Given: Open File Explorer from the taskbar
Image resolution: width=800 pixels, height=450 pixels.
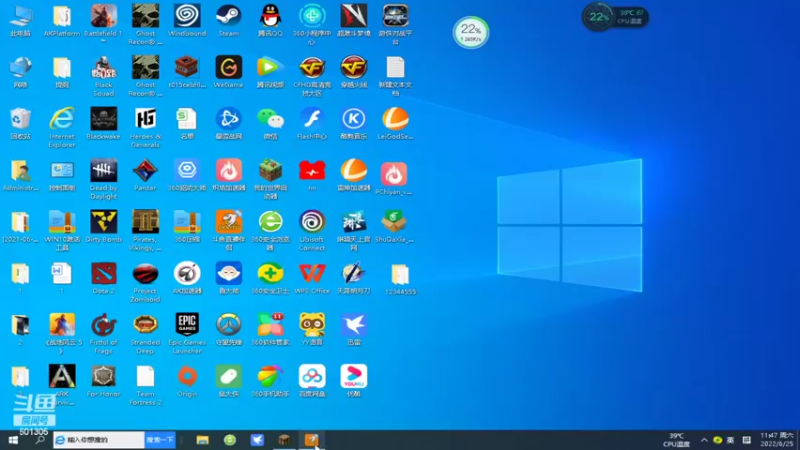Looking at the screenshot, I should point(203,440).
